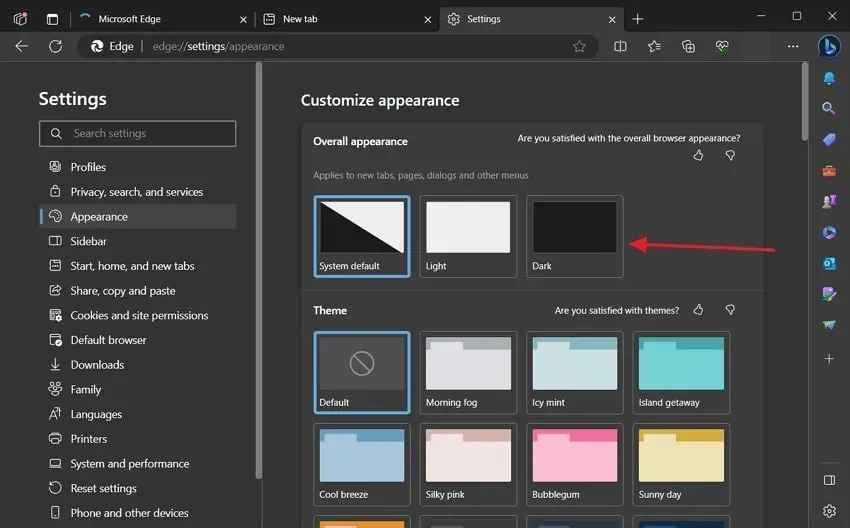The width and height of the screenshot is (850, 528).
Task: Click the main page vertical scrollbar
Action: (x=804, y=100)
